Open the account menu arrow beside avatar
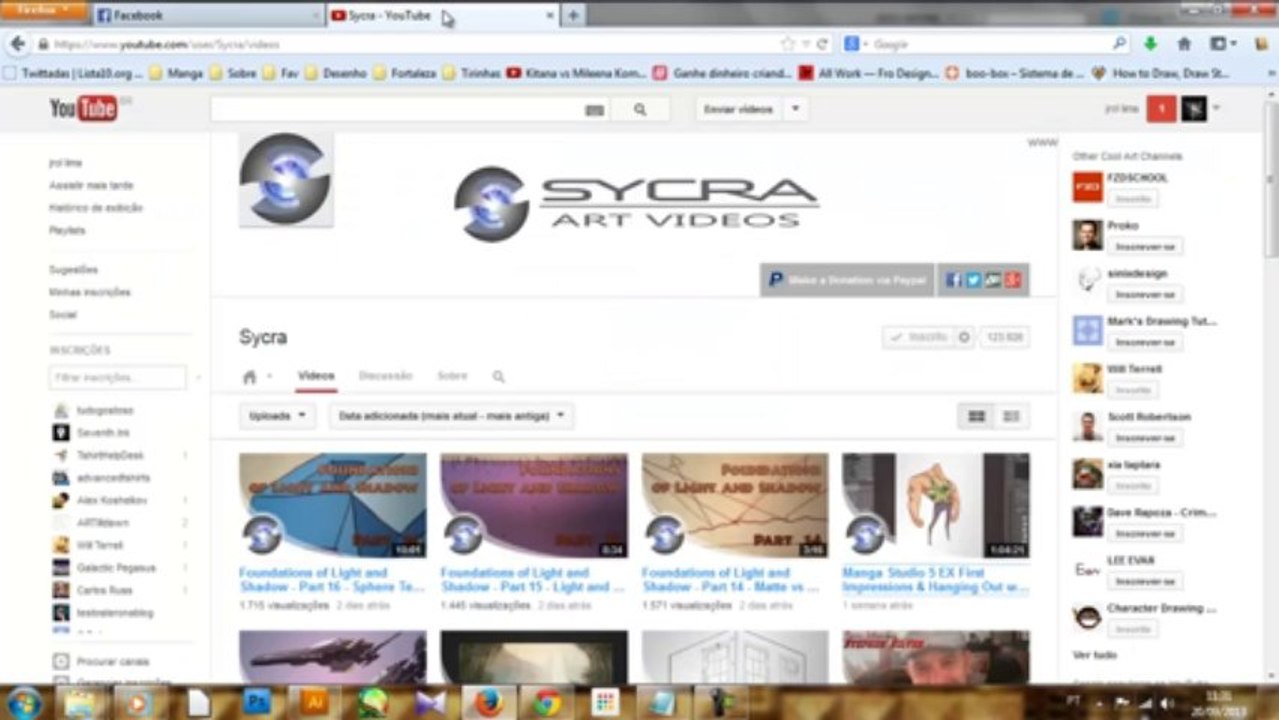Image resolution: width=1279 pixels, height=720 pixels. pyautogui.click(x=1216, y=109)
